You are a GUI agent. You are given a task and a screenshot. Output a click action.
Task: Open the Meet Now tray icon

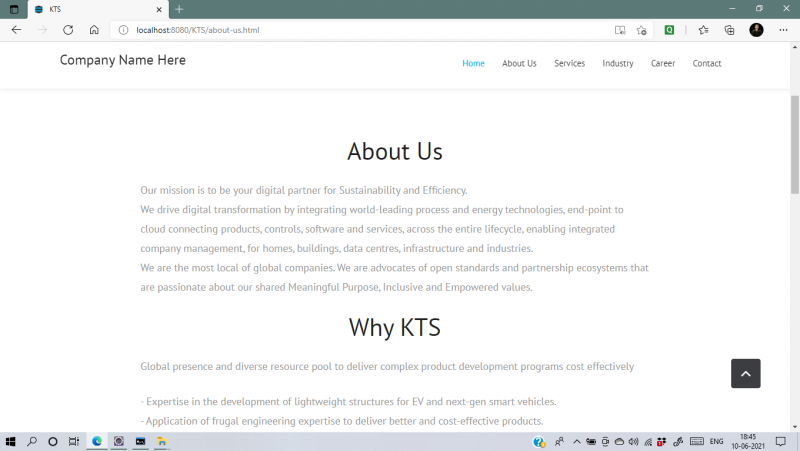point(605,442)
